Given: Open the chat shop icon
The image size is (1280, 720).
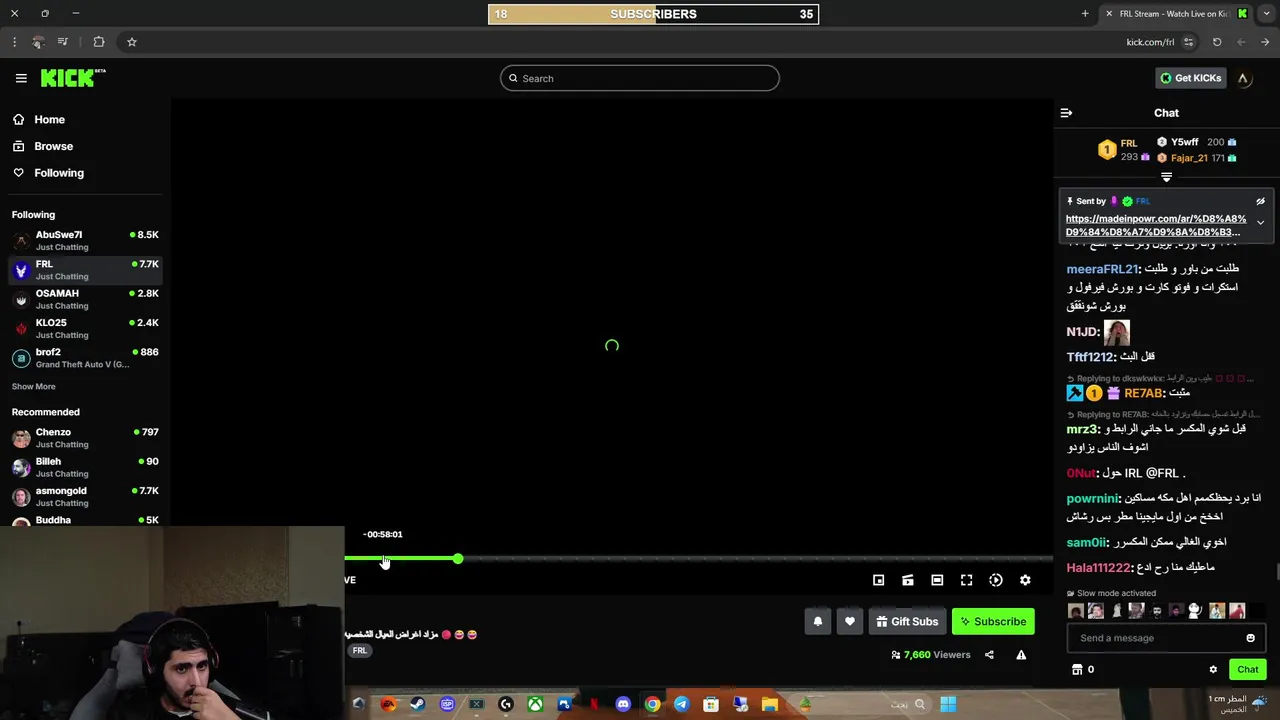Looking at the screenshot, I should click(1077, 669).
